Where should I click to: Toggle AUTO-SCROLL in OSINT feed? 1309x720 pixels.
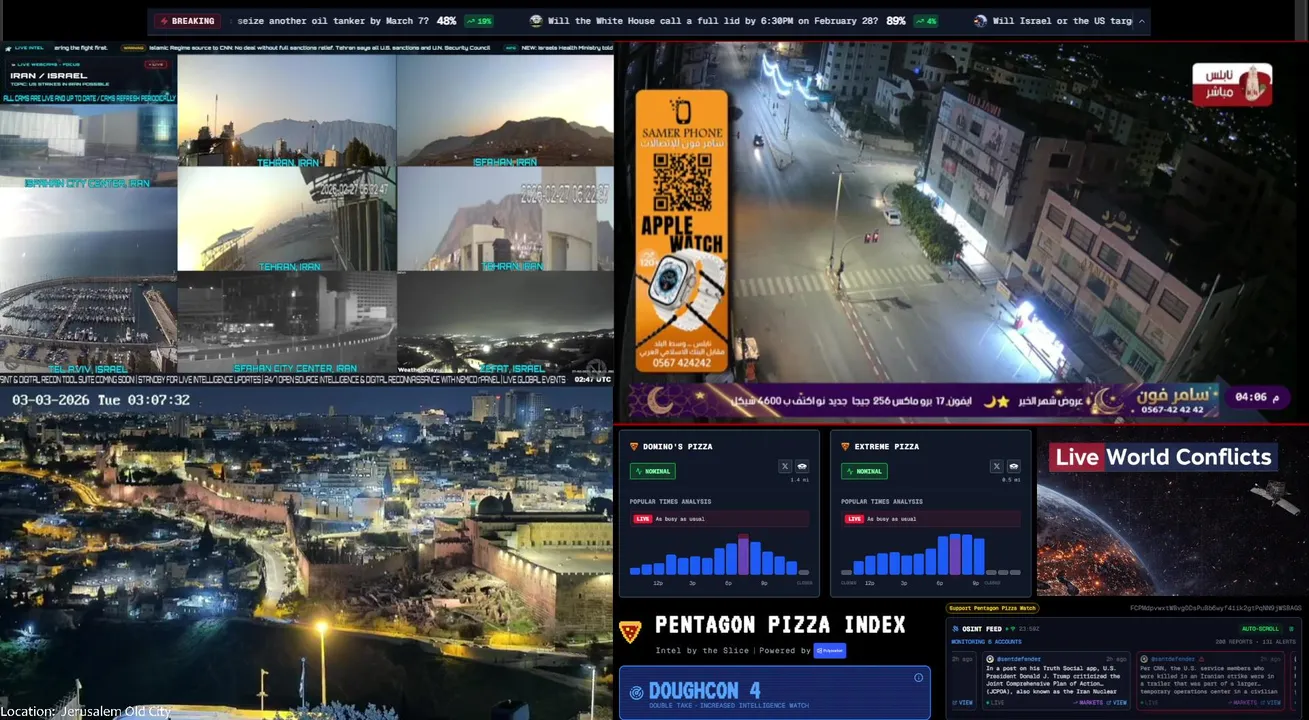click(1260, 629)
